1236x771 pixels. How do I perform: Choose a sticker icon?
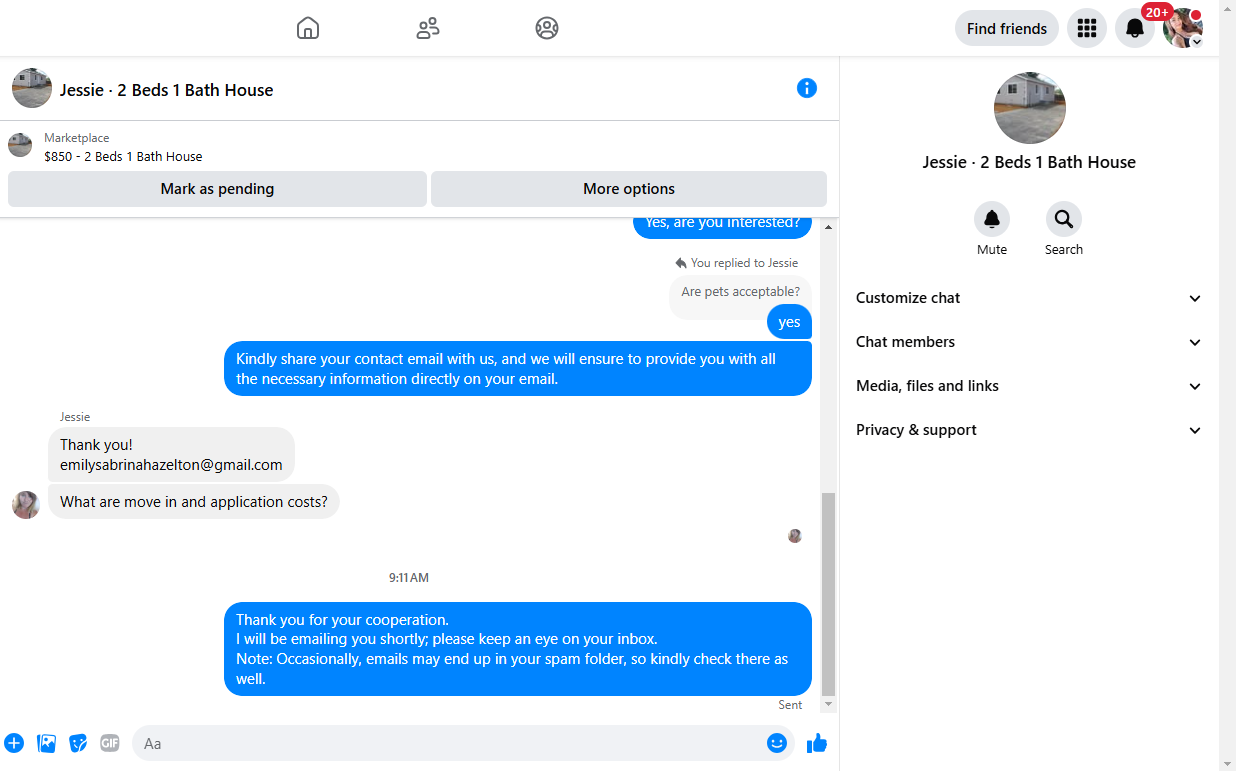pos(78,743)
